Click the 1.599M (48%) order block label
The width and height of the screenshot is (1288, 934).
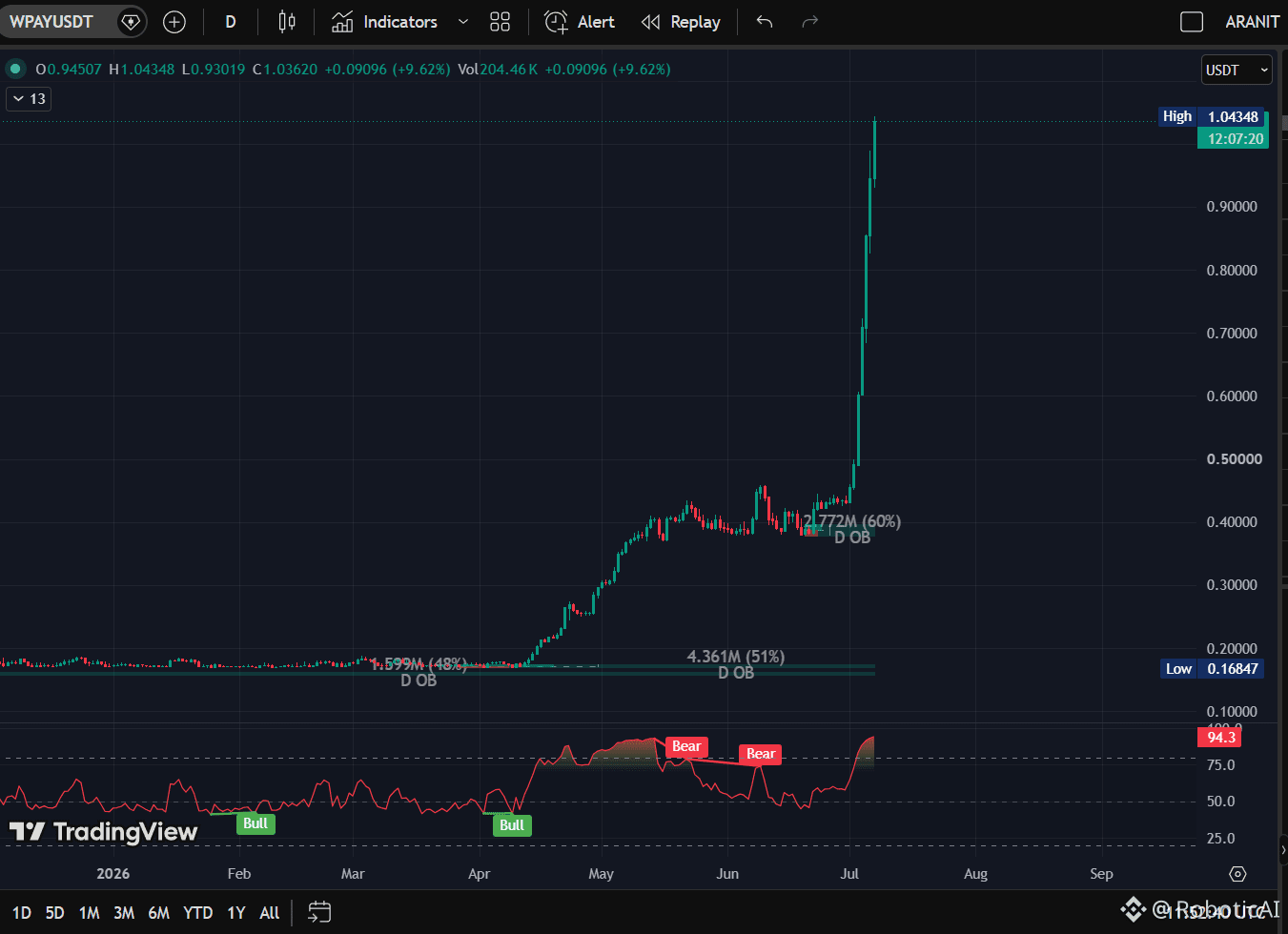[419, 663]
